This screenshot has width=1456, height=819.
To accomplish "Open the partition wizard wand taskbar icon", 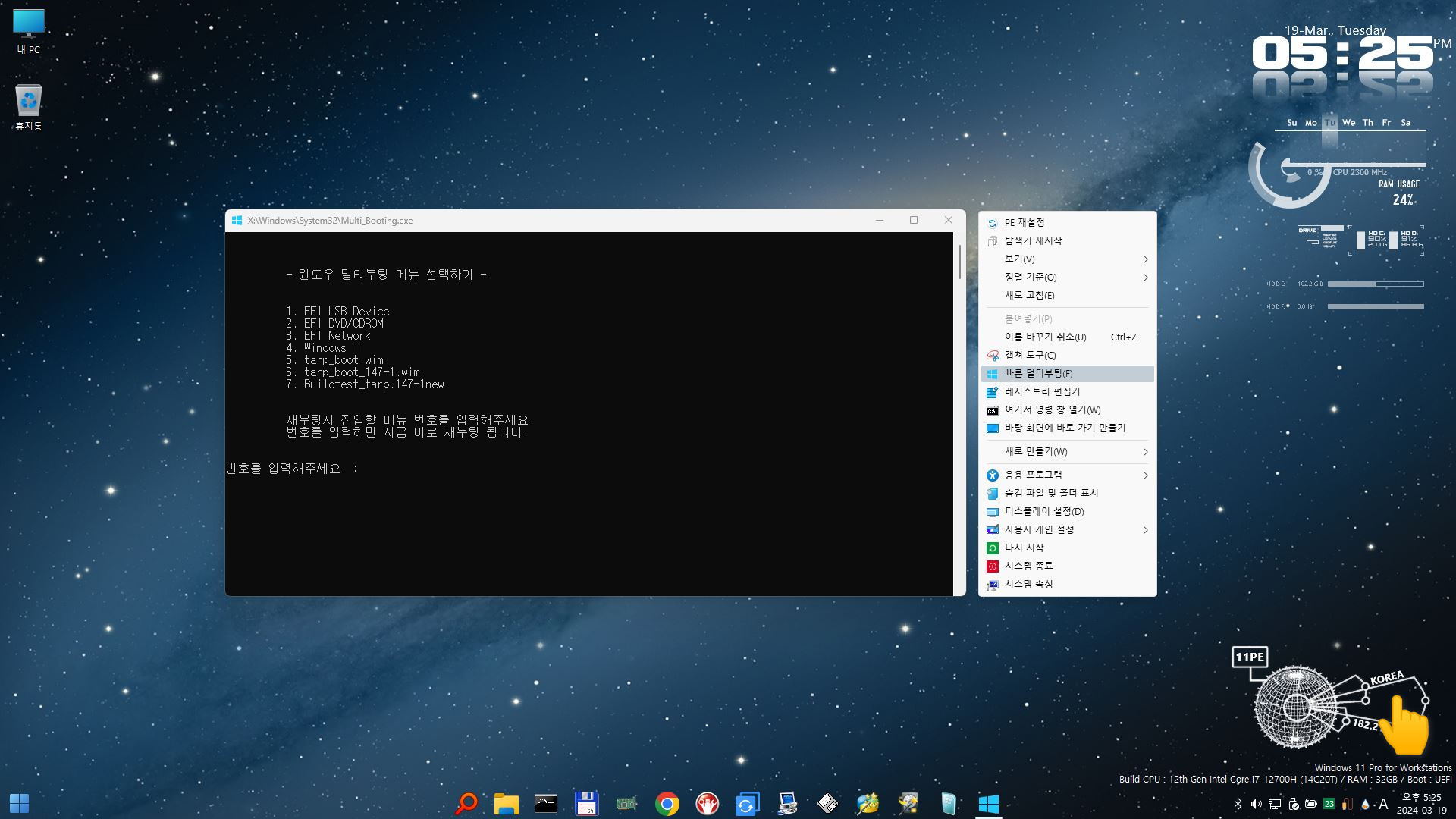I will pos(868,803).
